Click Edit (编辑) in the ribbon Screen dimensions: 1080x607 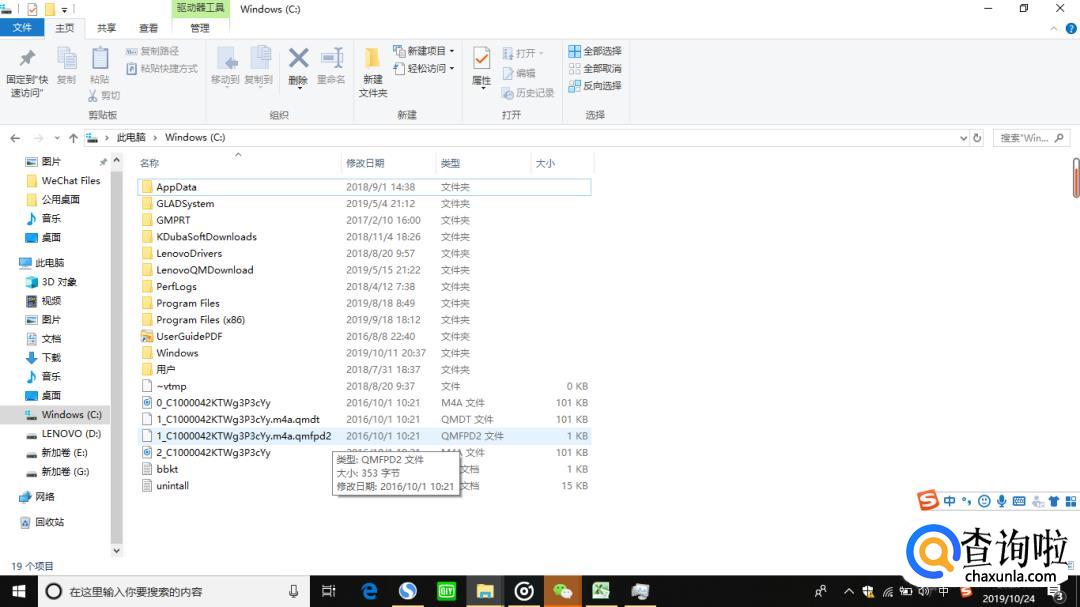point(519,73)
